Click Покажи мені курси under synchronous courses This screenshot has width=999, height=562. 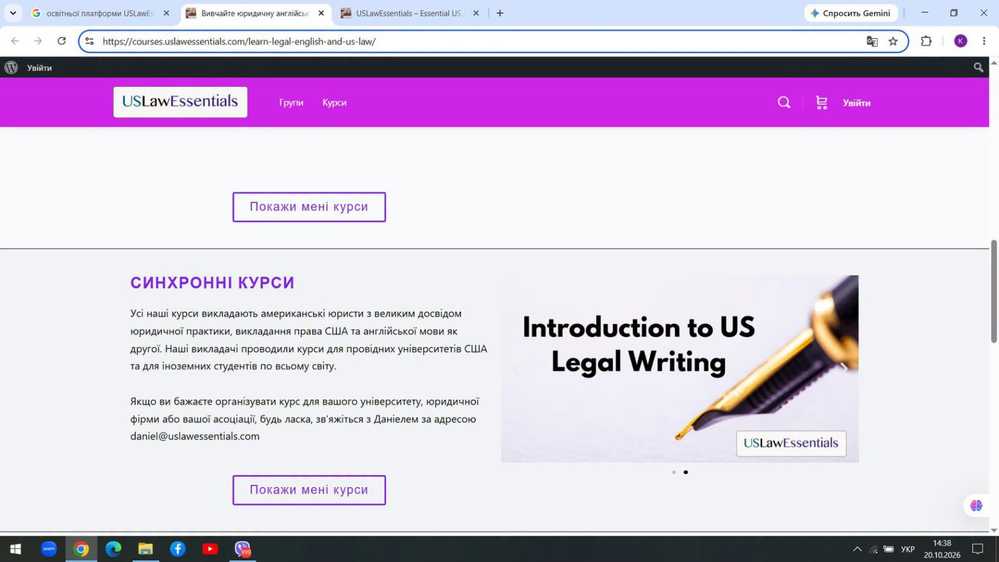[309, 490]
